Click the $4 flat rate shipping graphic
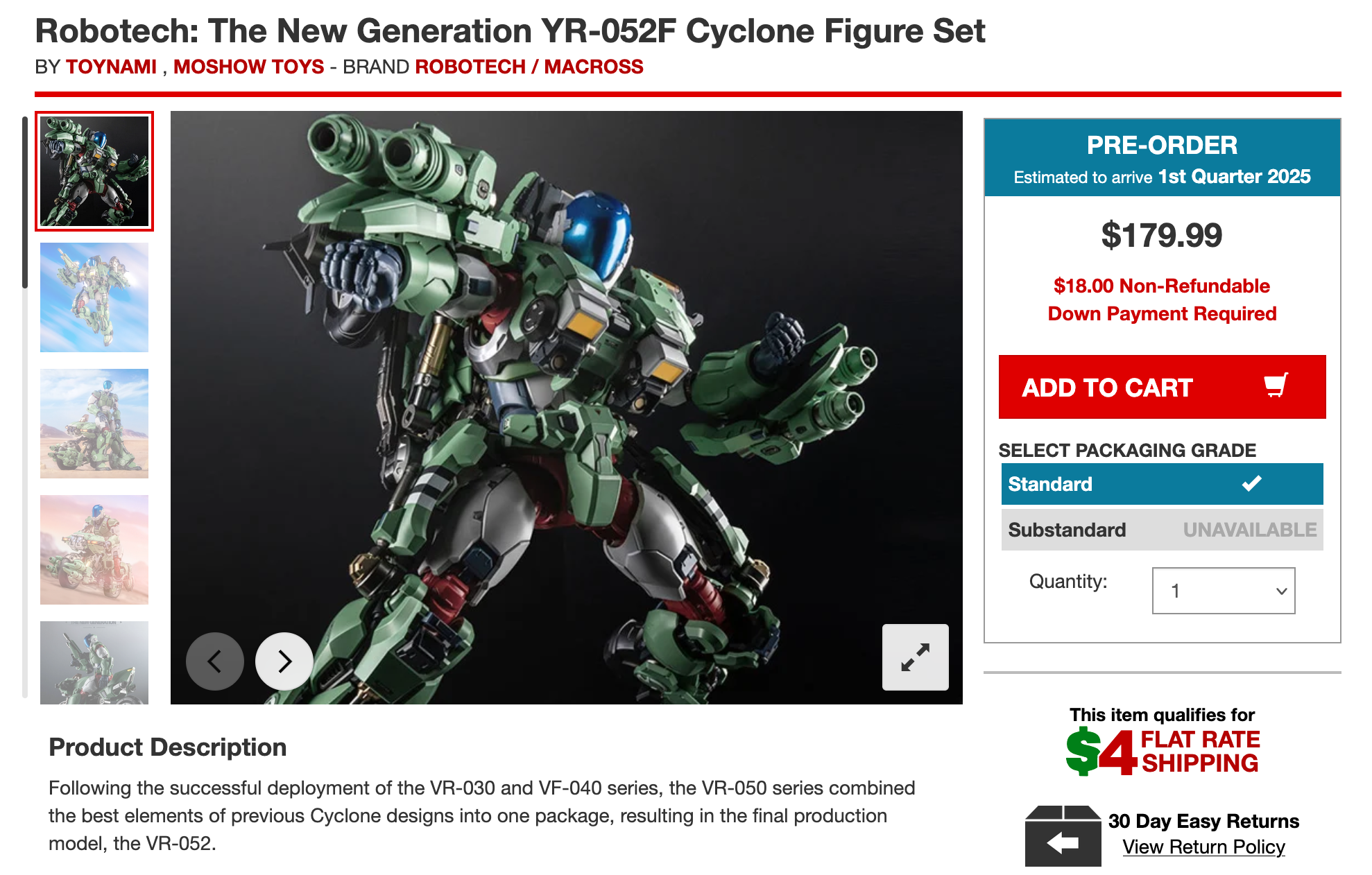Viewport: 1372px width, 875px height. [x=1163, y=752]
